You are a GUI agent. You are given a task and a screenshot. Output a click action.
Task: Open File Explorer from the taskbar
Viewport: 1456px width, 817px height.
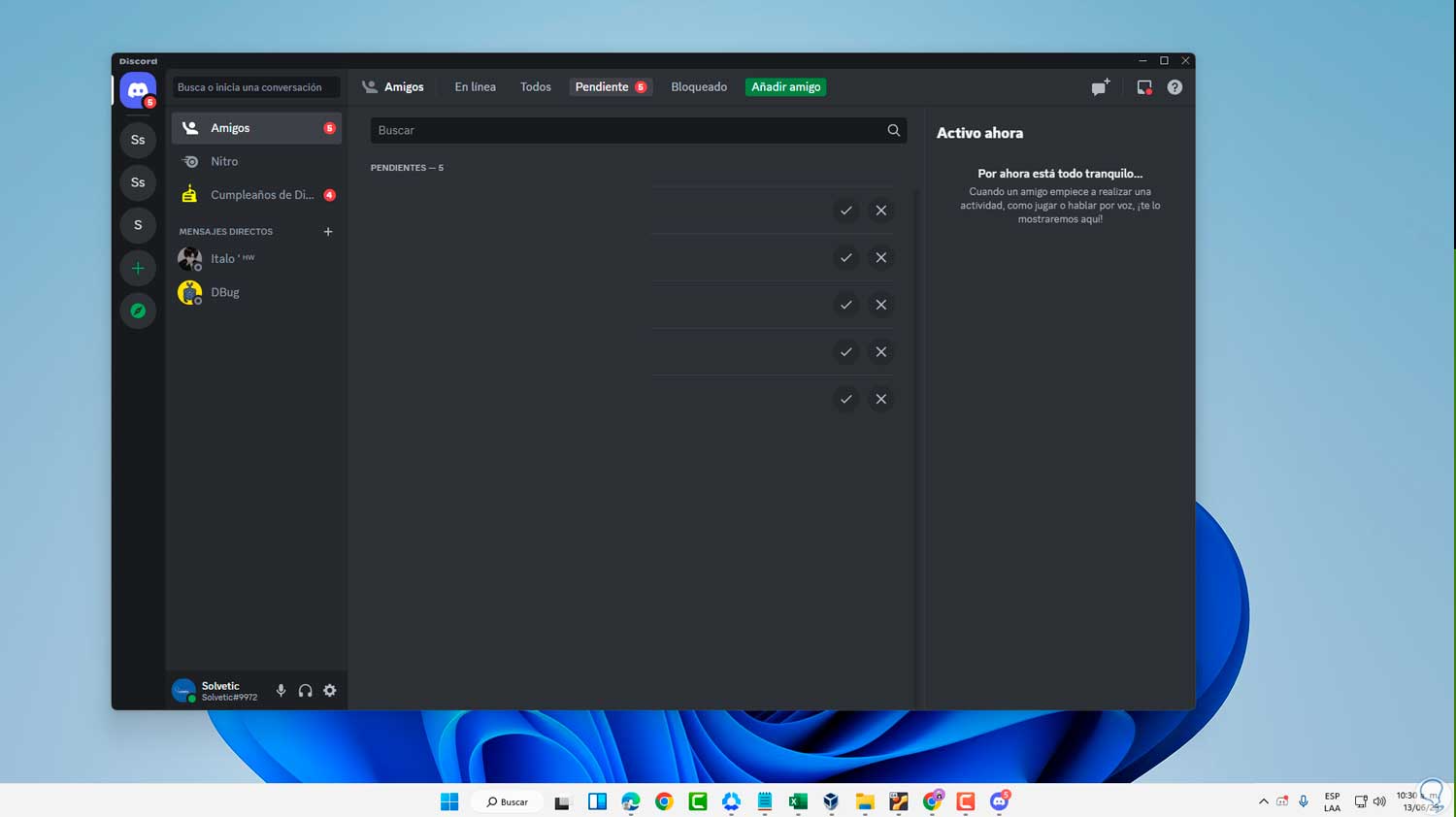(865, 801)
